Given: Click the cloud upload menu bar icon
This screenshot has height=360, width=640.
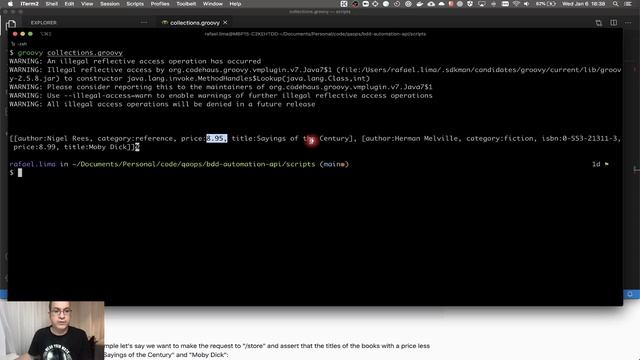Looking at the screenshot, I should click(x=431, y=4).
